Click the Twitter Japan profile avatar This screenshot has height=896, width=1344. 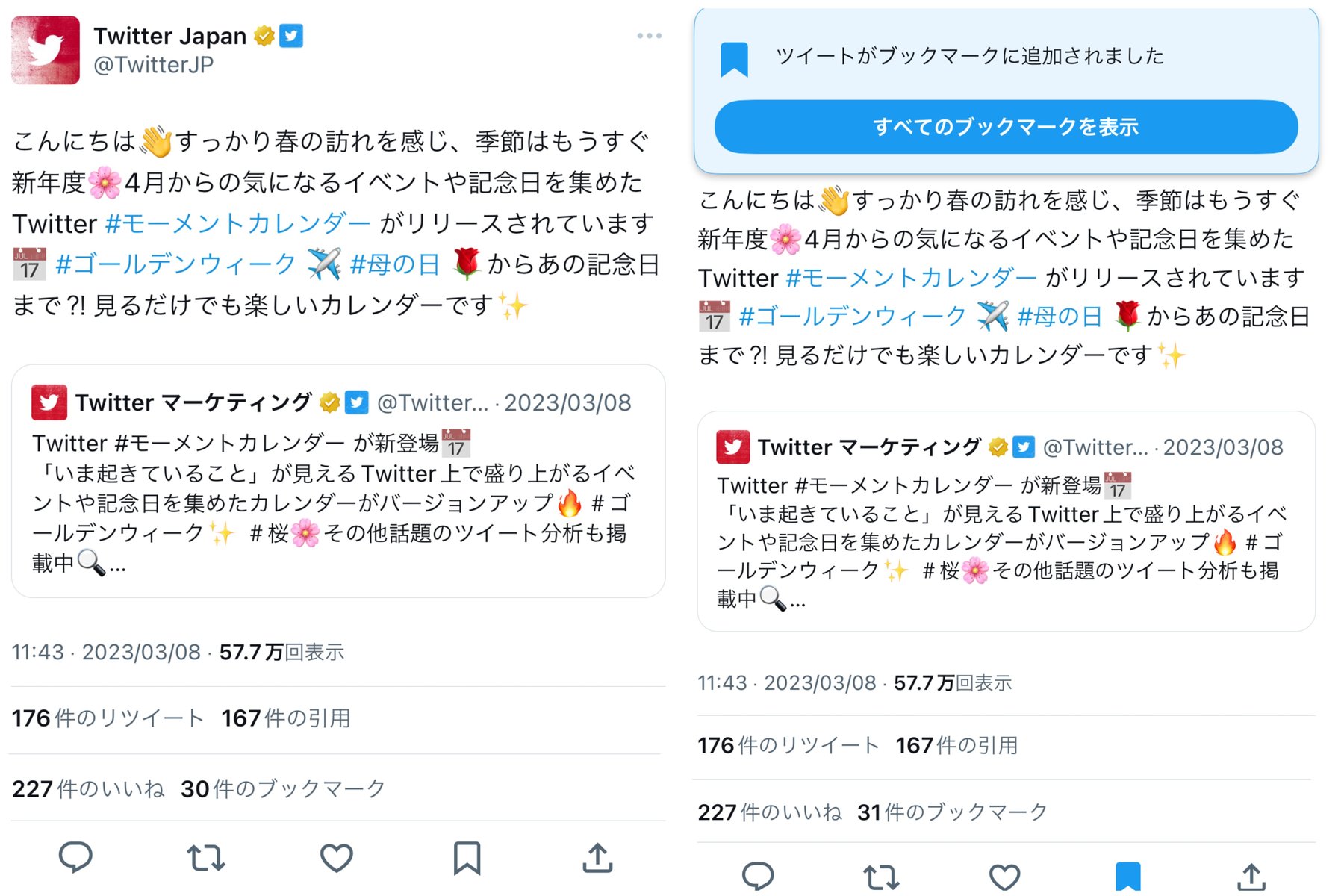pyautogui.click(x=45, y=50)
